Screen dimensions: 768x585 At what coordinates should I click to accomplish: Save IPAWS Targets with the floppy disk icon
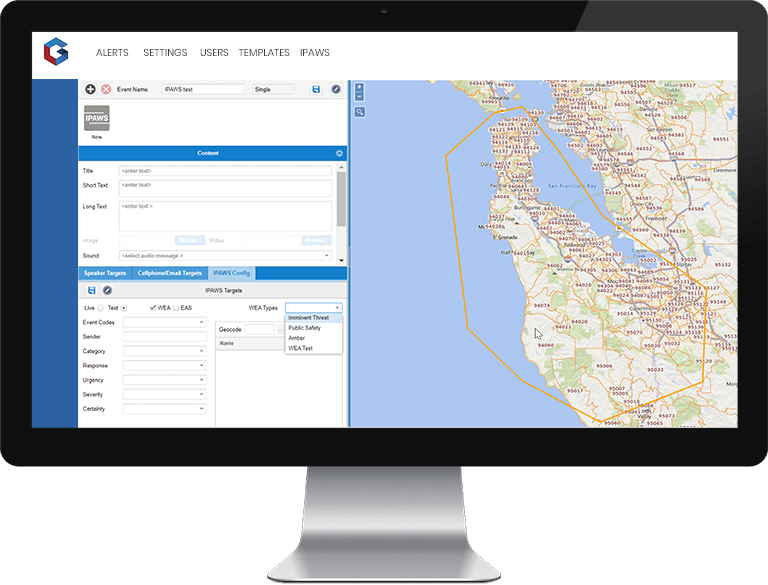pyautogui.click(x=91, y=291)
